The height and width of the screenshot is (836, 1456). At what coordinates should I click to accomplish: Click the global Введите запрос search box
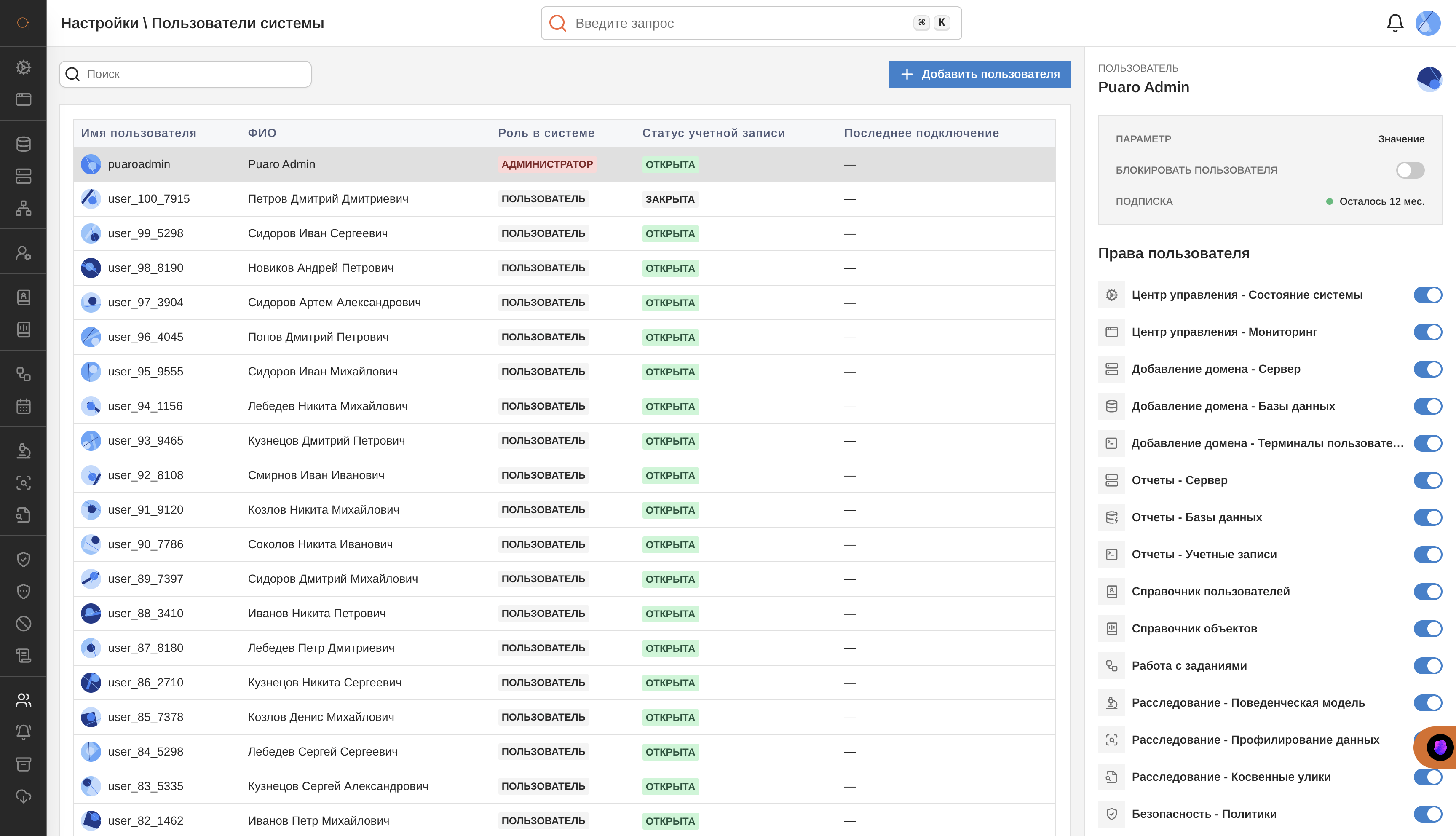tap(740, 23)
